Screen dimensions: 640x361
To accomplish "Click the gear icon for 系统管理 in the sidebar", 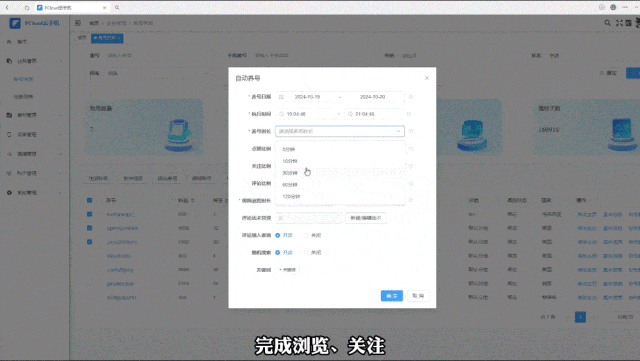I will [9, 192].
